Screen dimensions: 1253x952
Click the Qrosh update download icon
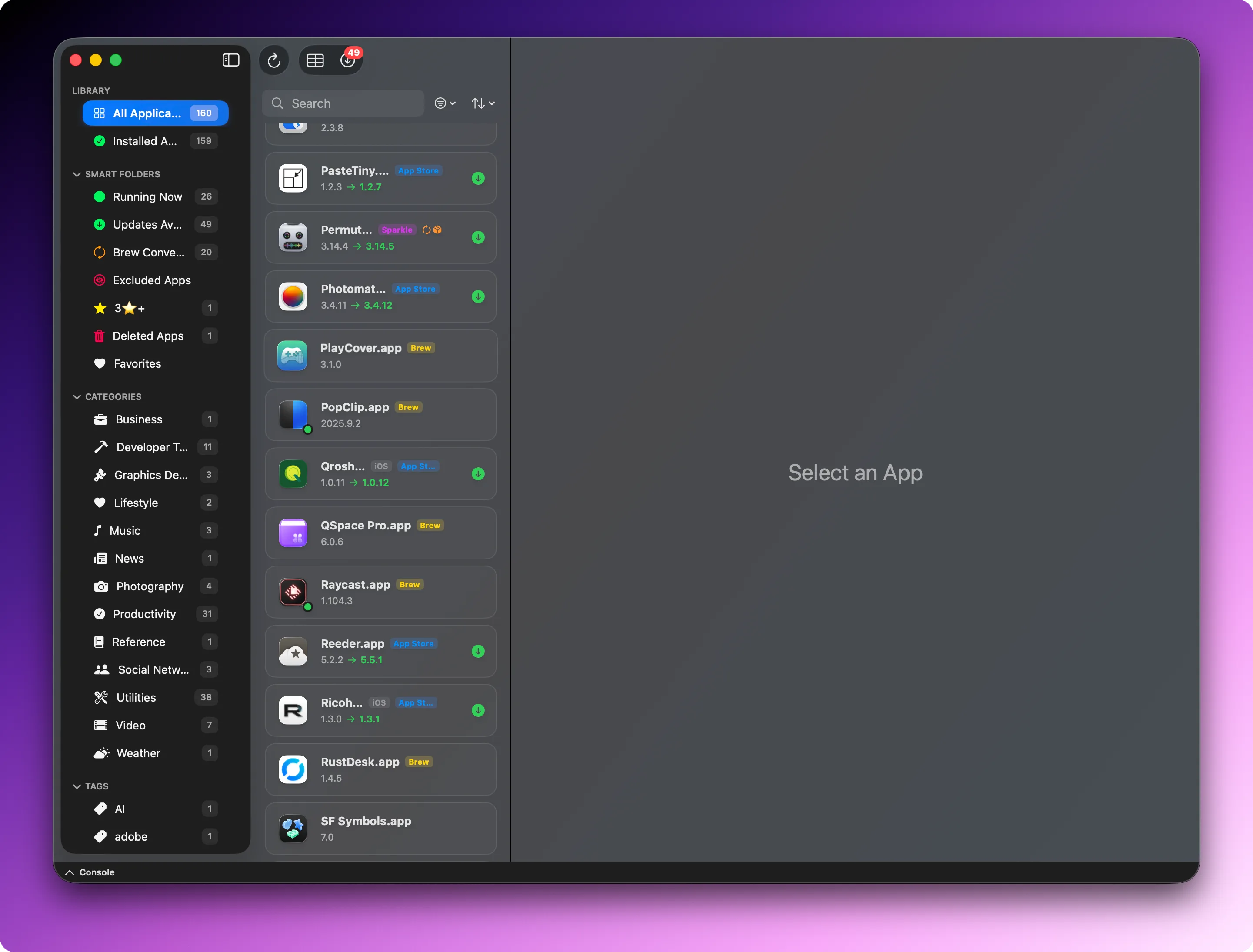click(478, 474)
